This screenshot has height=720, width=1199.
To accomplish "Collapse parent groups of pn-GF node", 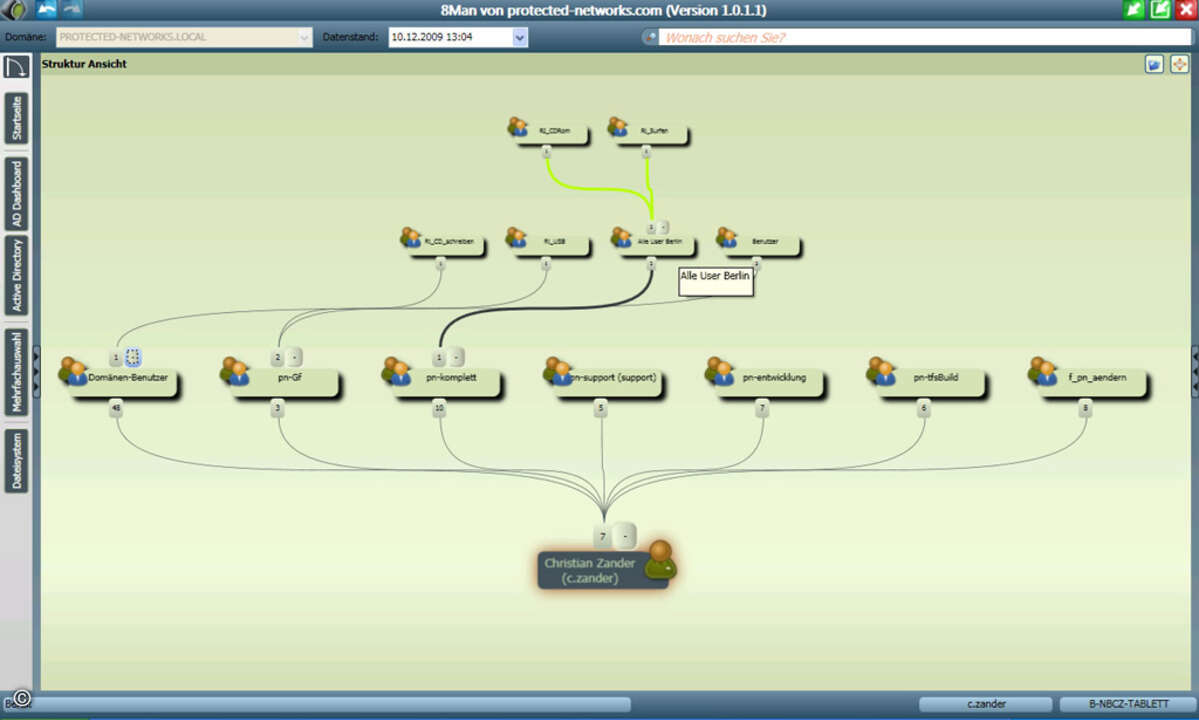I will pos(294,357).
